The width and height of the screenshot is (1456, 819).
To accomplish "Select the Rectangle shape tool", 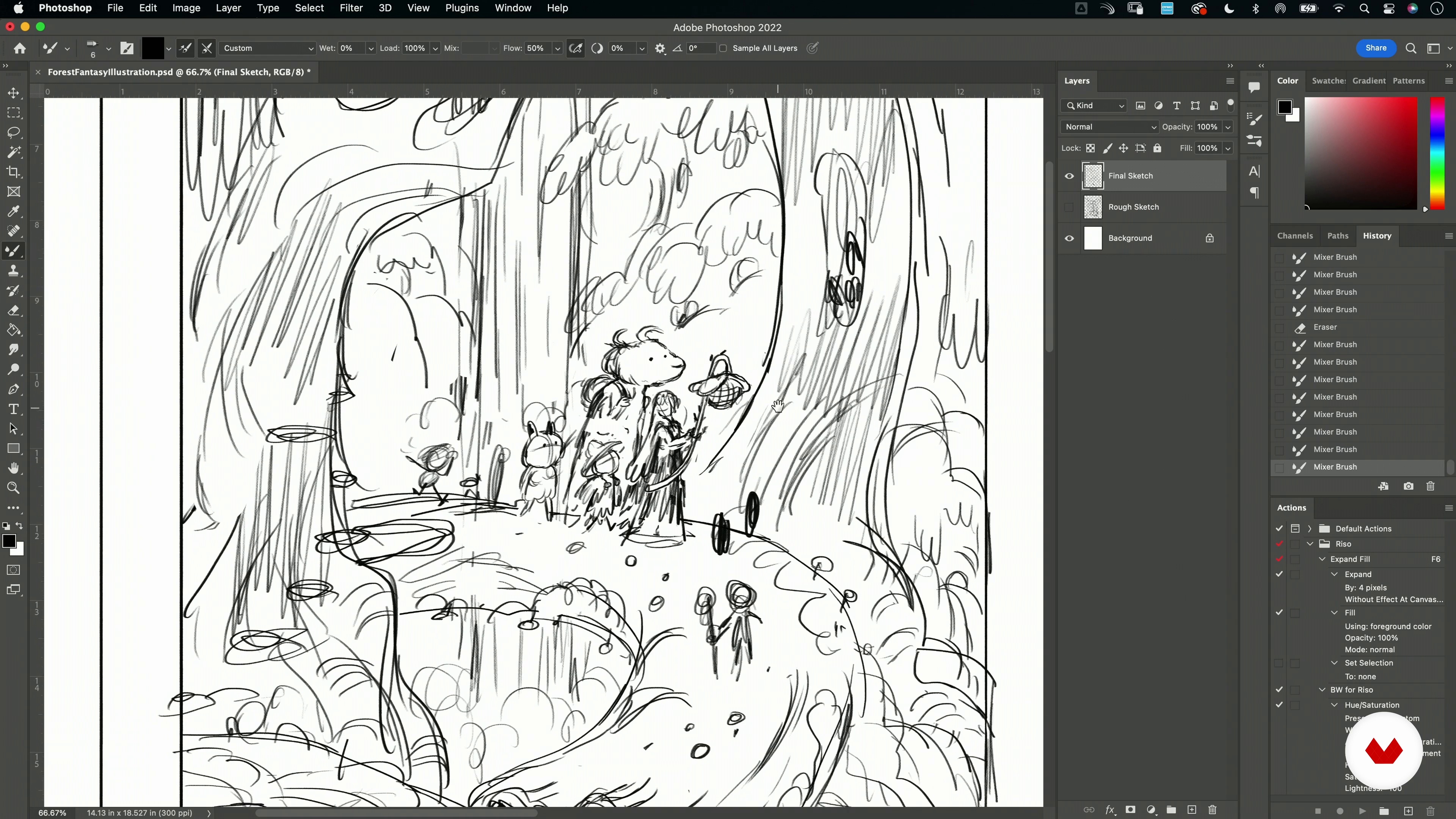I will (x=14, y=449).
